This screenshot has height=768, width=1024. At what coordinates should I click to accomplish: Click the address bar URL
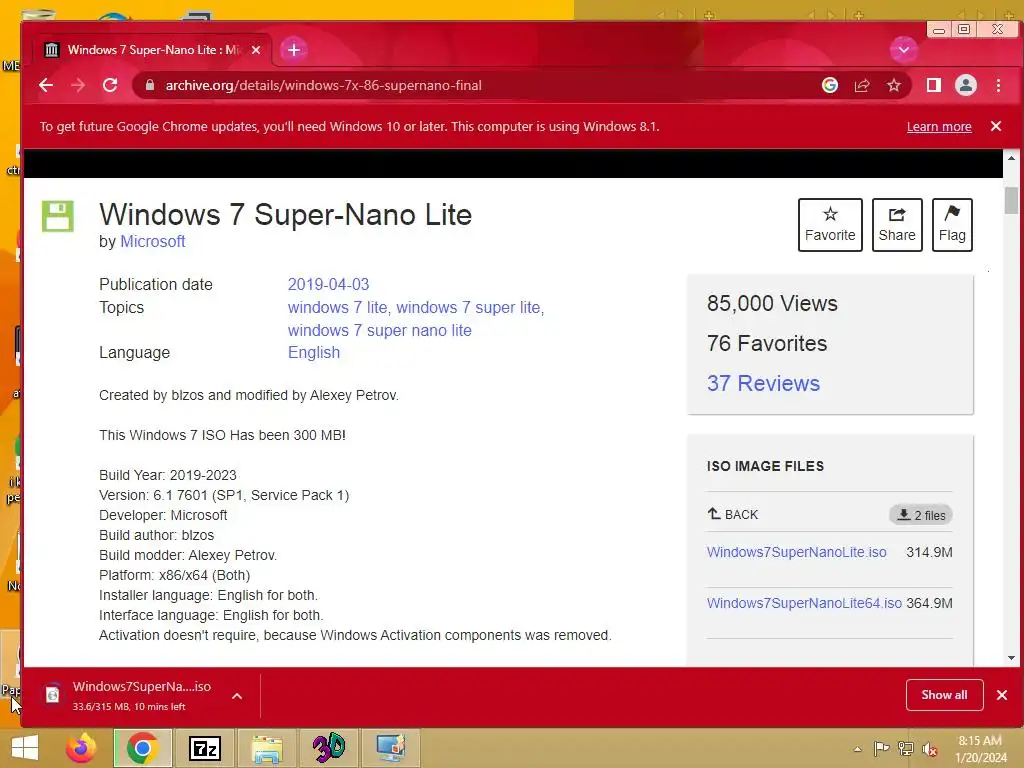point(323,85)
